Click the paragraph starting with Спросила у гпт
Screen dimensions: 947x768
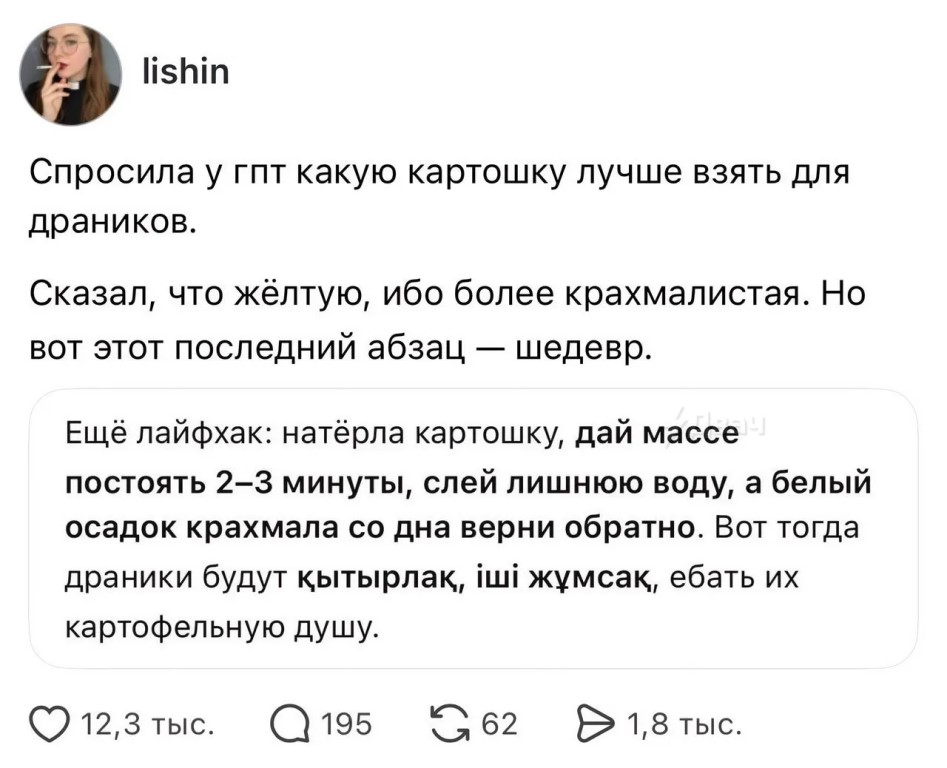[x=440, y=197]
